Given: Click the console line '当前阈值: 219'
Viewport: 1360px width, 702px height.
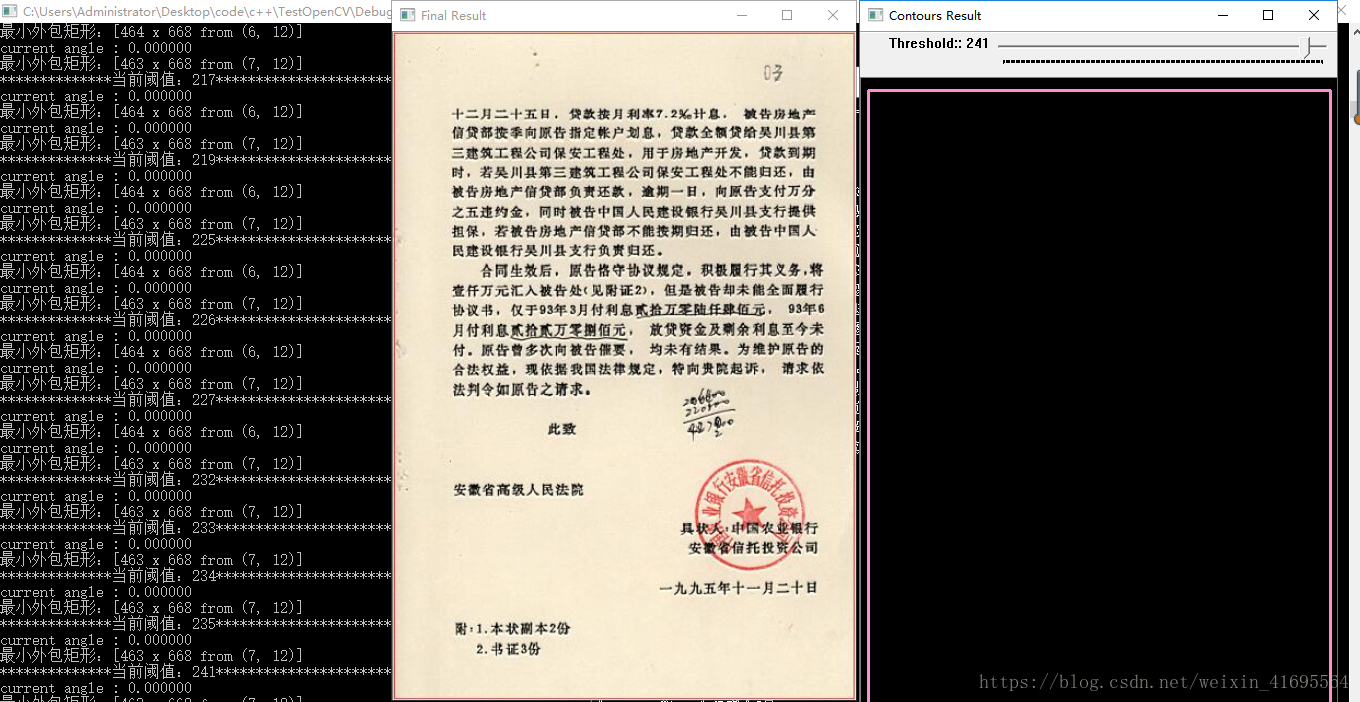Looking at the screenshot, I should (x=196, y=160).
